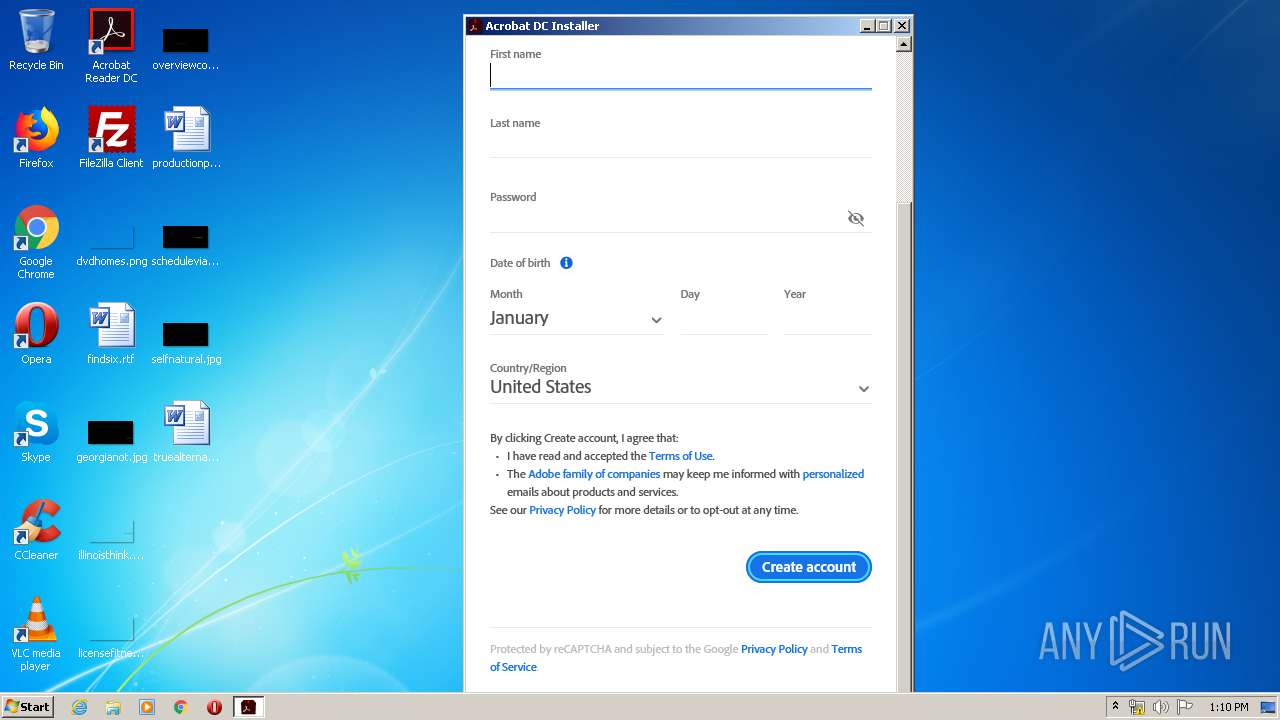Click the Day input field
1280x720 pixels.
(x=724, y=318)
